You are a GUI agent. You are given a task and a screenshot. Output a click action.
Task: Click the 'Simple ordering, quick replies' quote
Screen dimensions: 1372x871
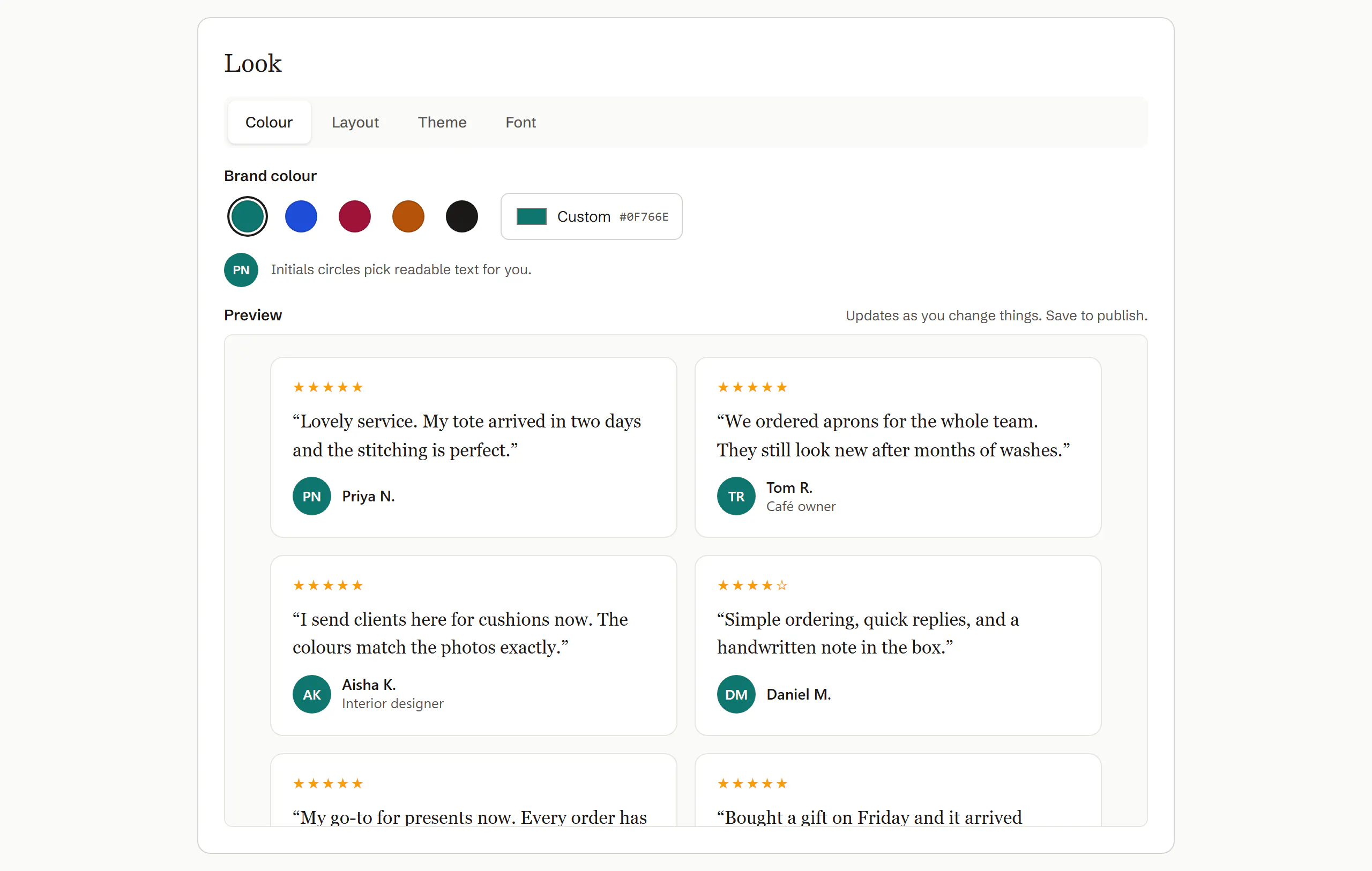click(x=868, y=634)
